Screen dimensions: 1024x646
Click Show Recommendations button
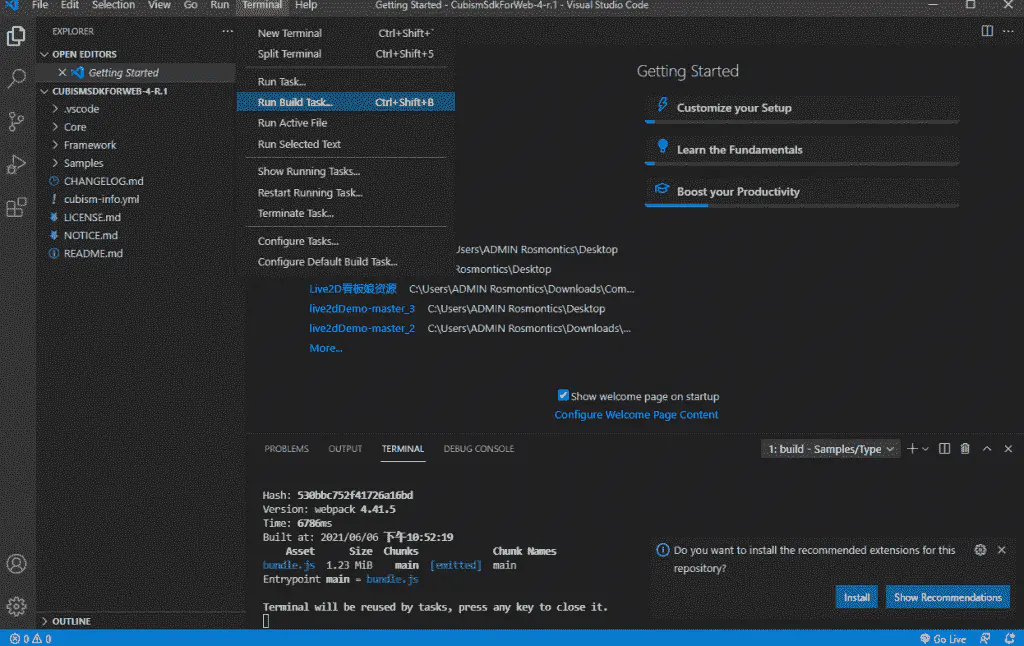[x=948, y=597]
